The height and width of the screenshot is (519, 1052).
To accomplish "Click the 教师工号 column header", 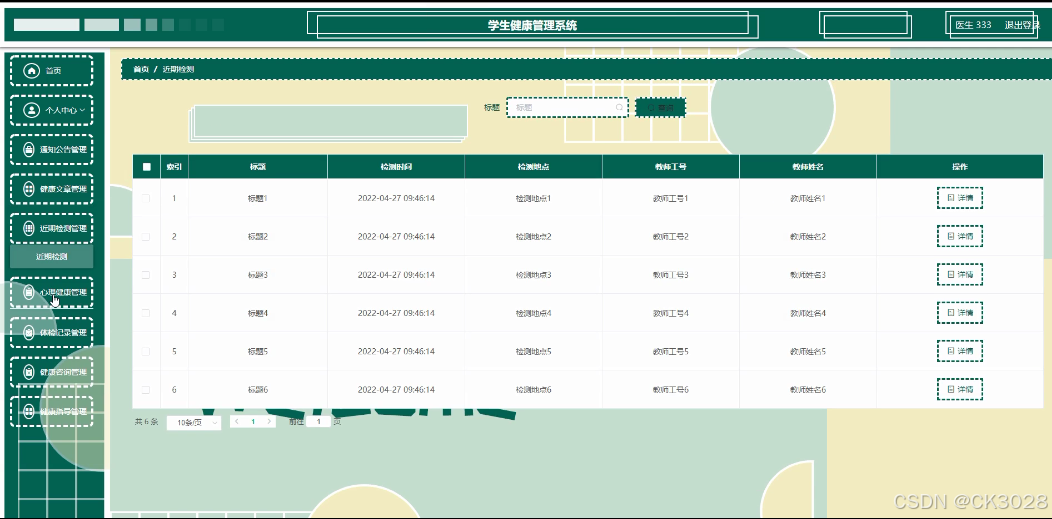I will [x=671, y=167].
